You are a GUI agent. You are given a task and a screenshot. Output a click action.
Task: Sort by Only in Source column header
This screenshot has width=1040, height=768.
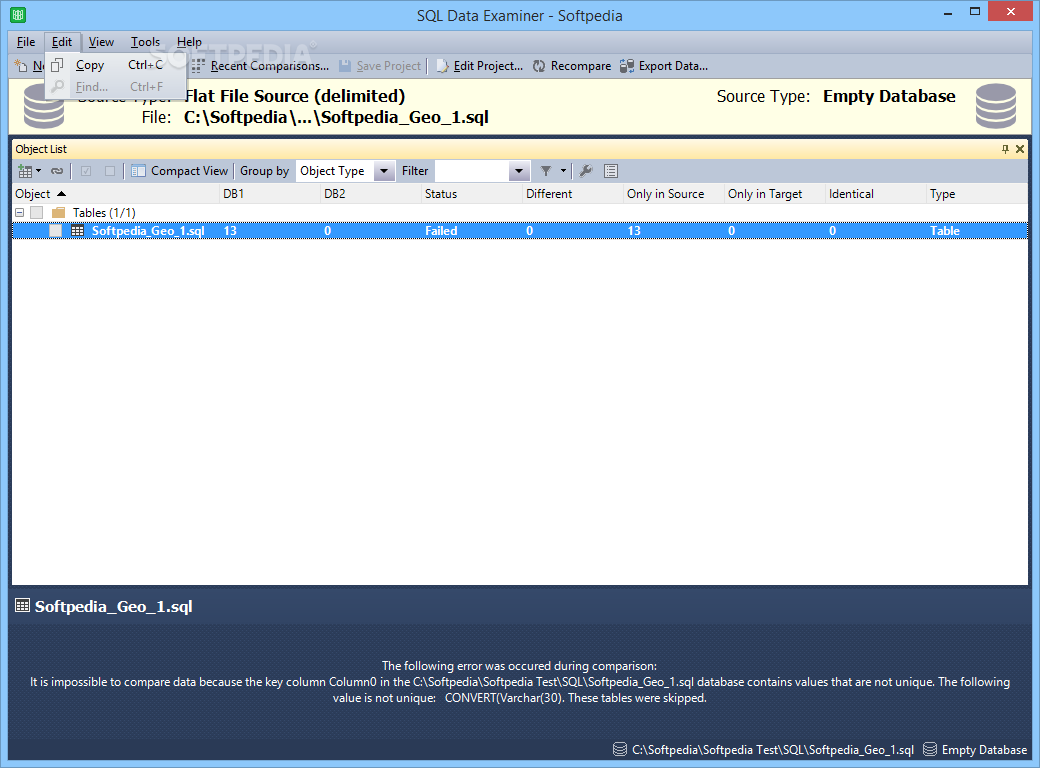coord(673,194)
